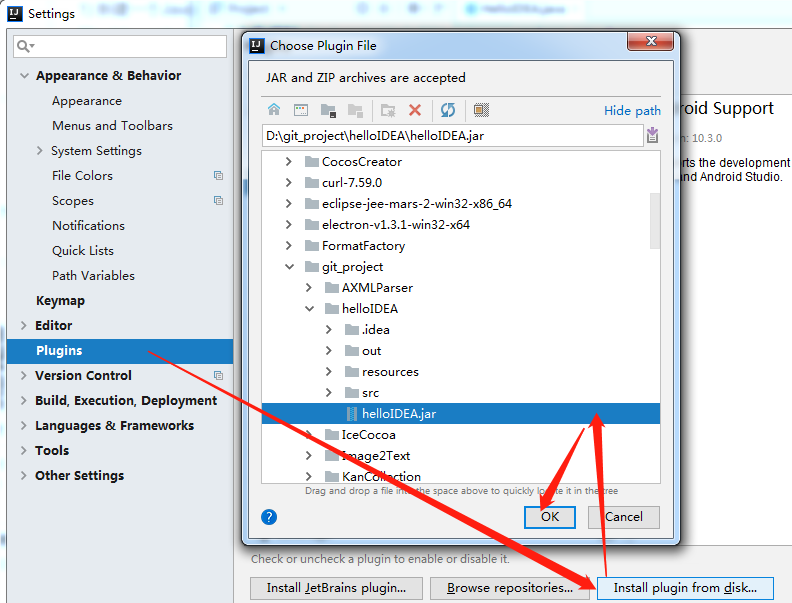Expand .idea folder arrow
The height and width of the screenshot is (603, 792).
point(329,329)
